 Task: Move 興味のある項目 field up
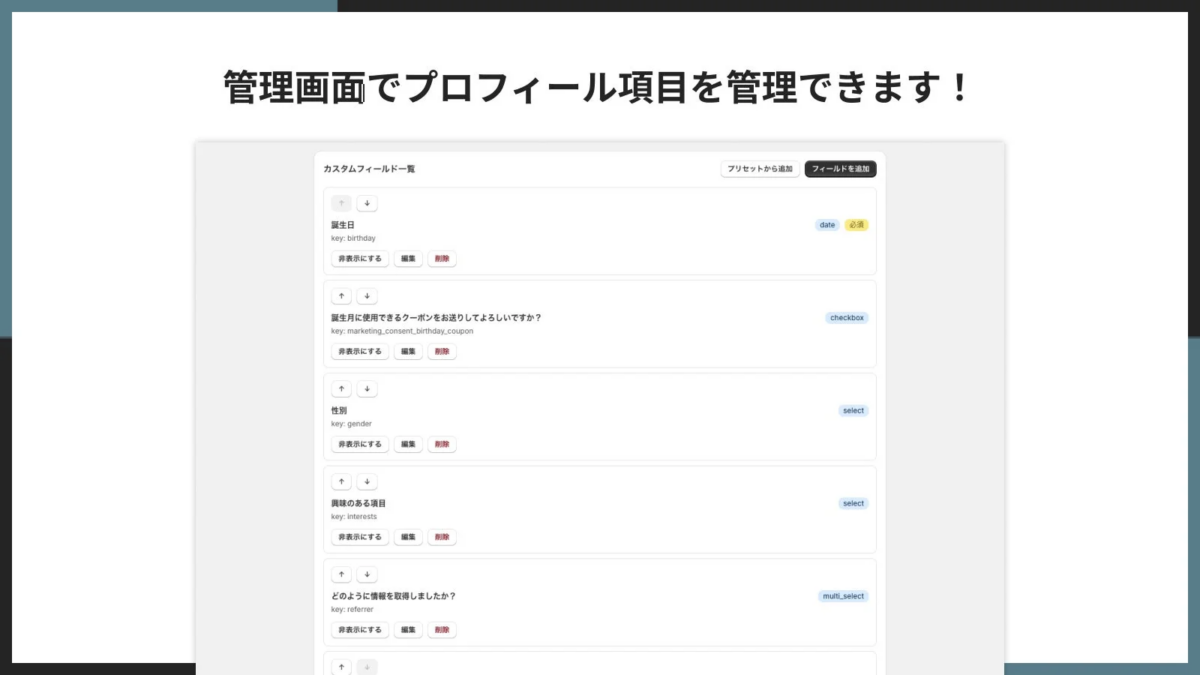coord(341,482)
